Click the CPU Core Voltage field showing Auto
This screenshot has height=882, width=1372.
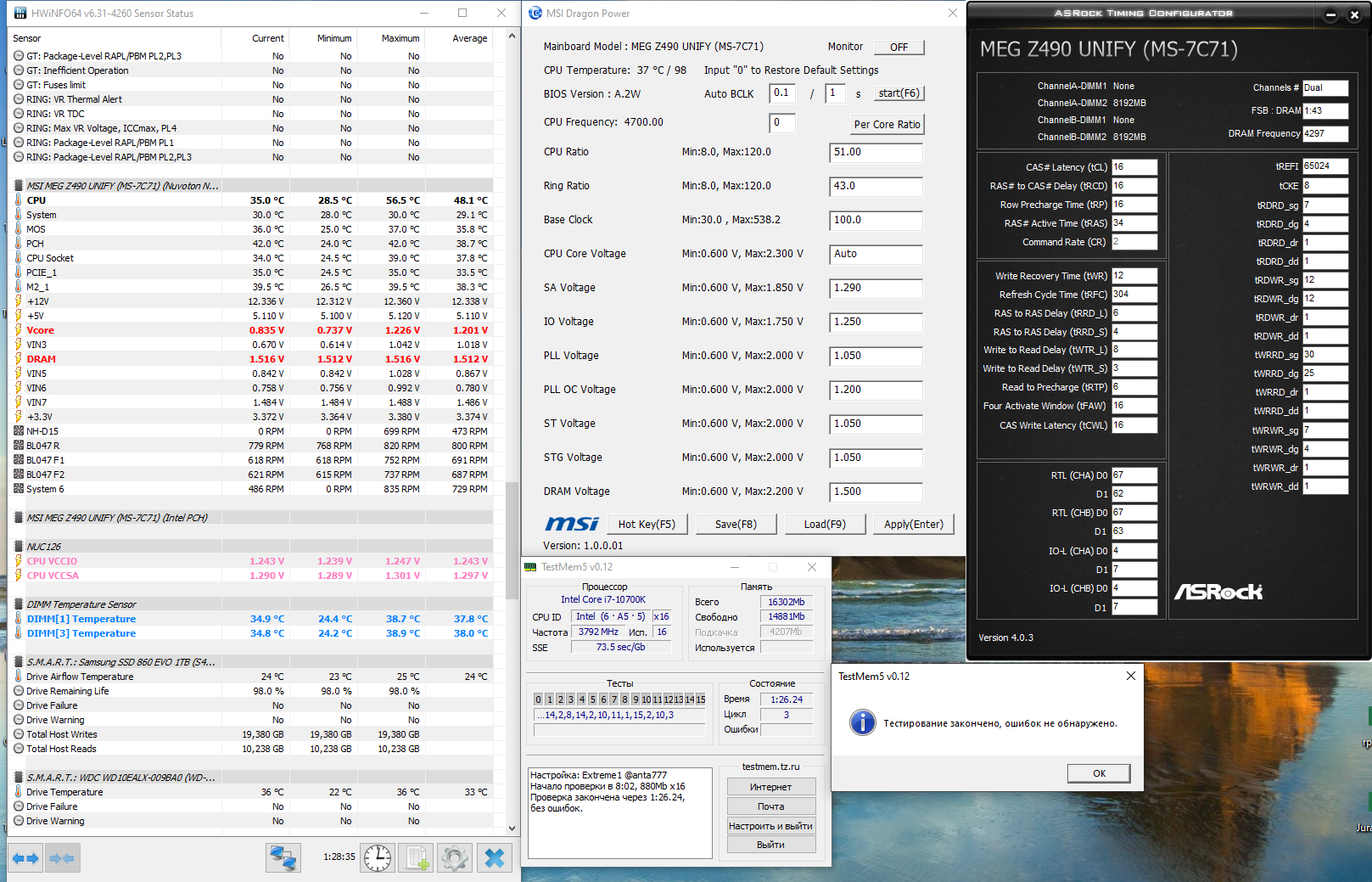pyautogui.click(x=876, y=255)
